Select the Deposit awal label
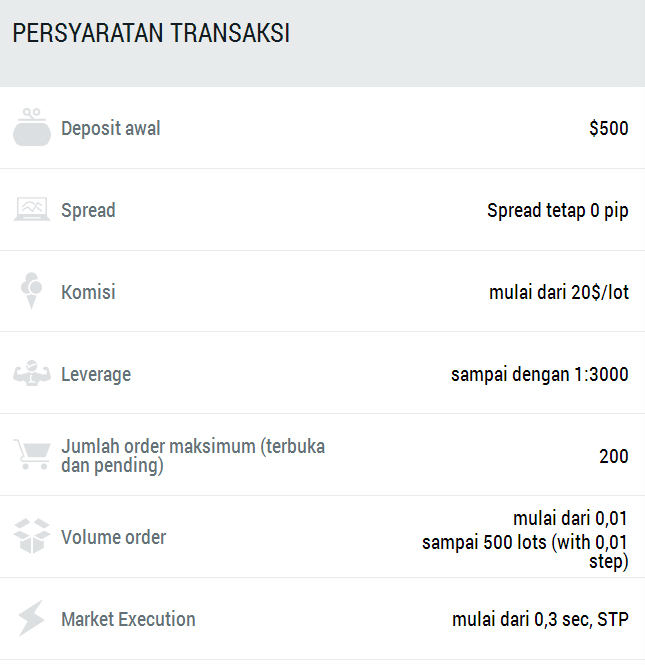 click(111, 128)
